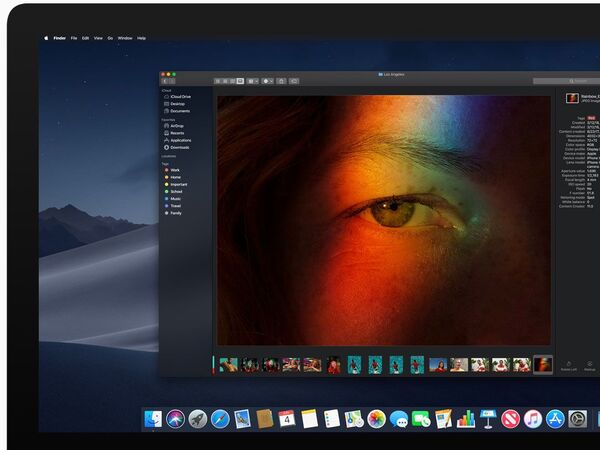Screen dimensions: 600x450
Task: Select AirDrop in the Favorites sidebar
Action: click(x=178, y=125)
